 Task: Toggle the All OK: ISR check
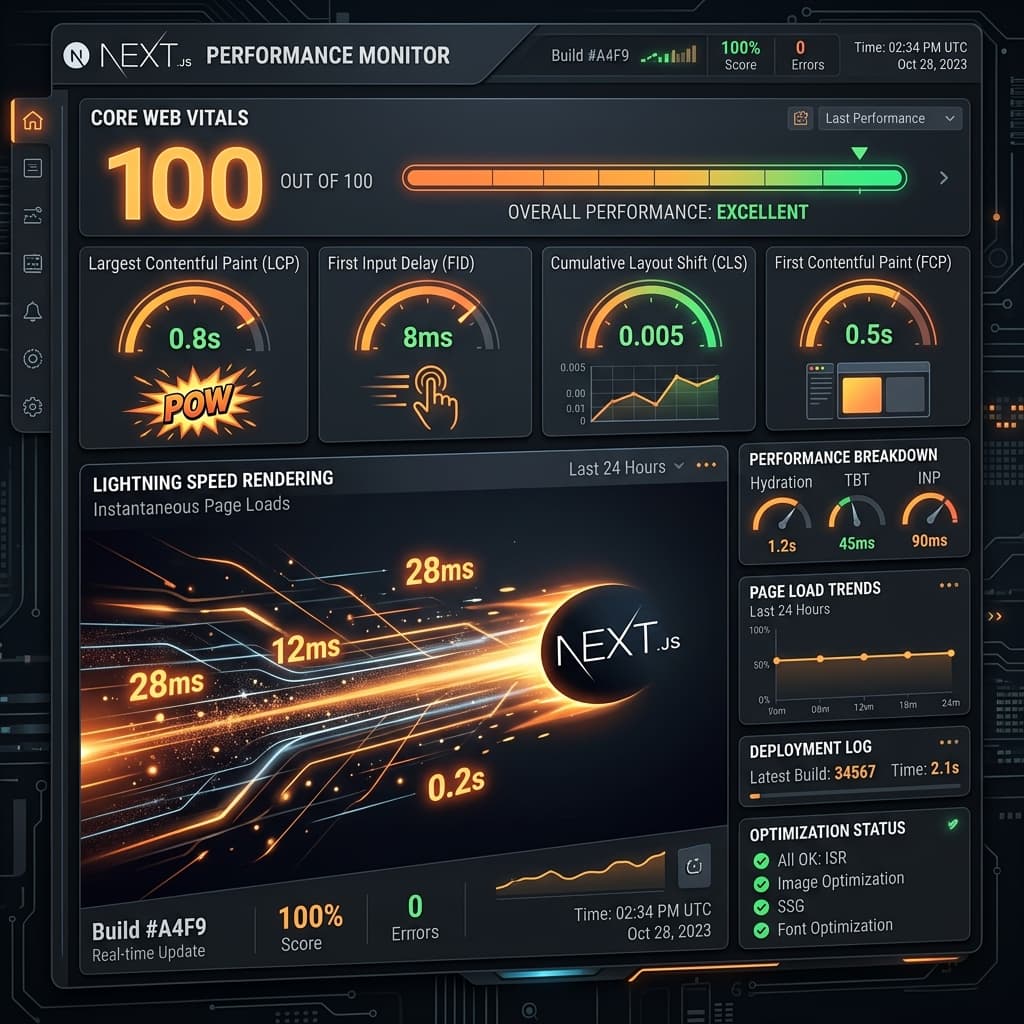pos(761,861)
